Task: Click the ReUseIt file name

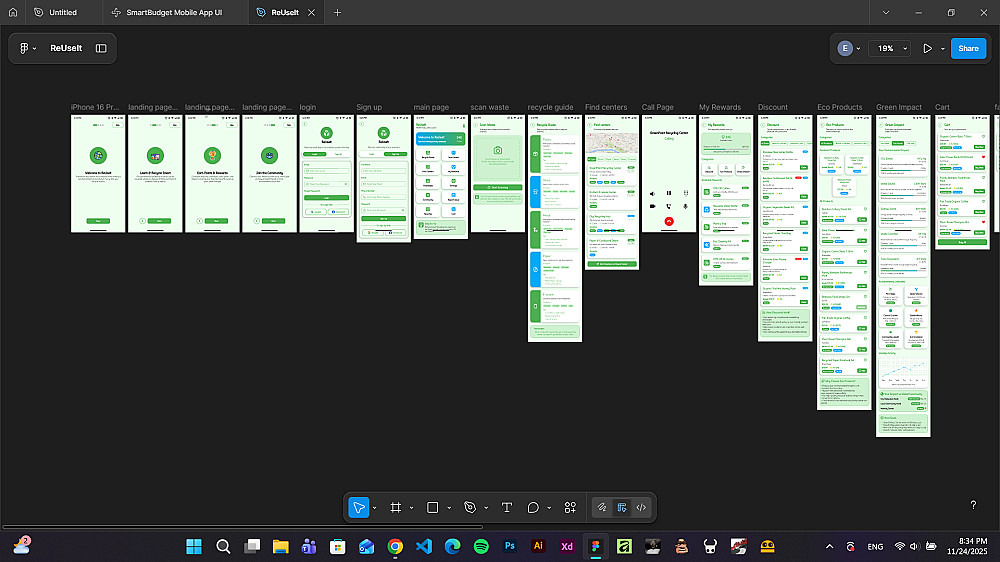Action: click(x=66, y=48)
